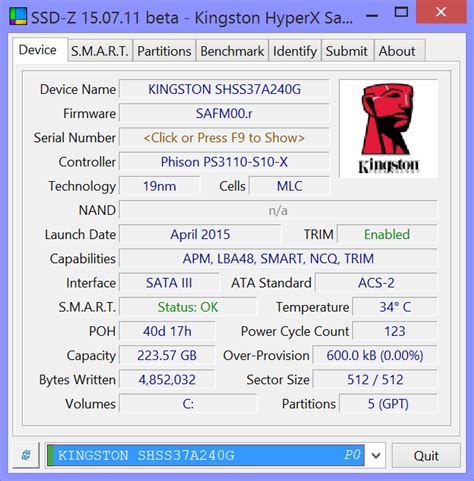Open the S.M.A.R.T. tab

[100, 51]
